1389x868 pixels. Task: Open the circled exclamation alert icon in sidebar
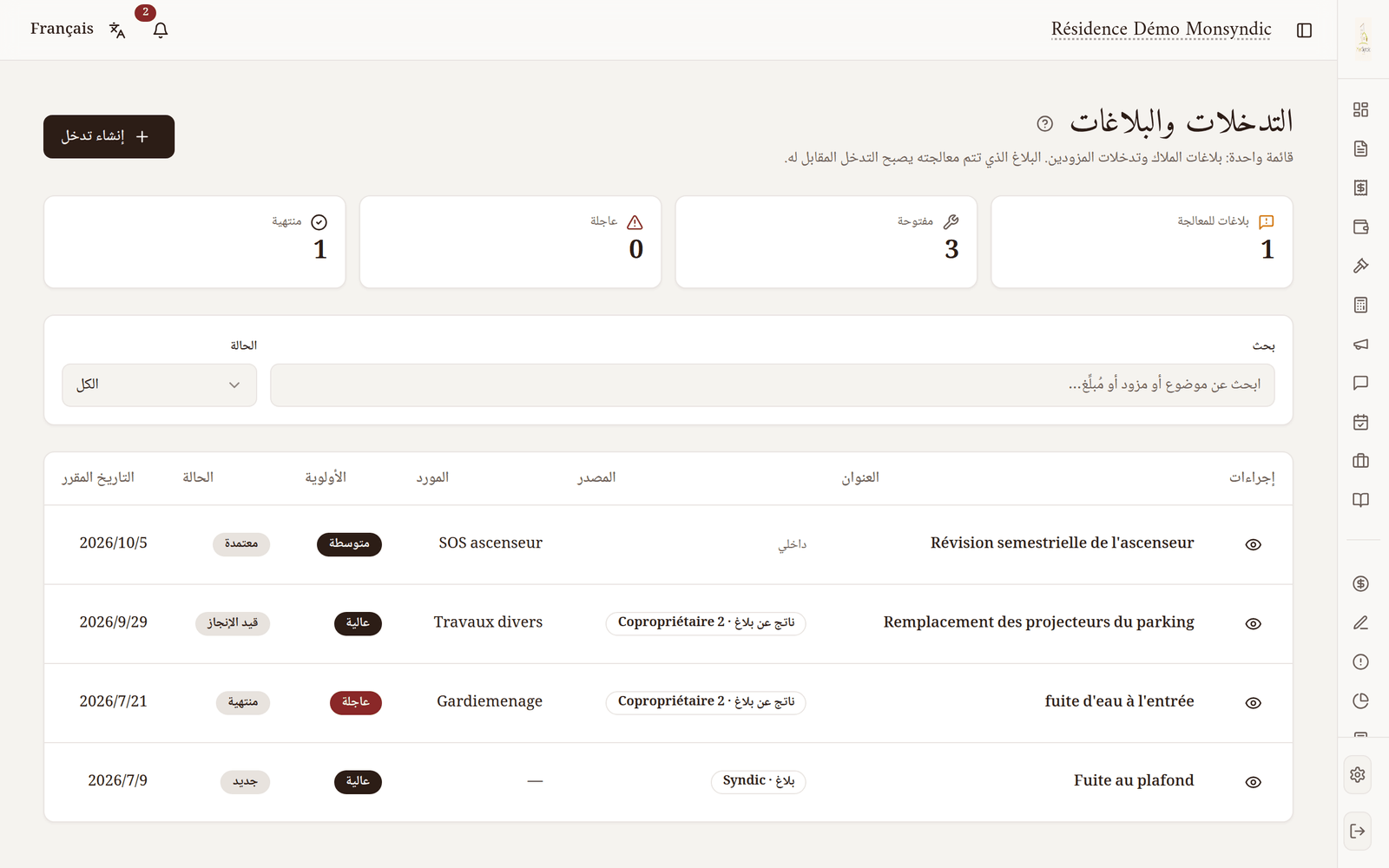coord(1360,661)
